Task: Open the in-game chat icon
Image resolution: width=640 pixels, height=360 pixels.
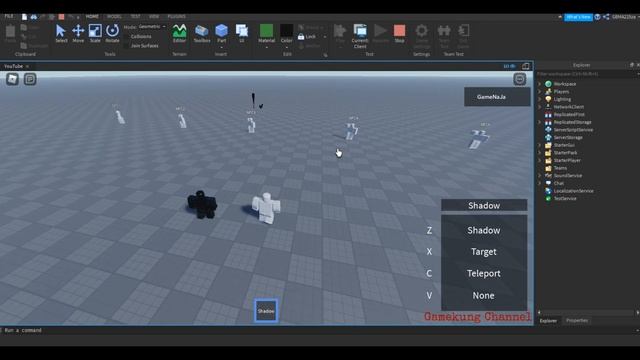Action: click(x=30, y=79)
